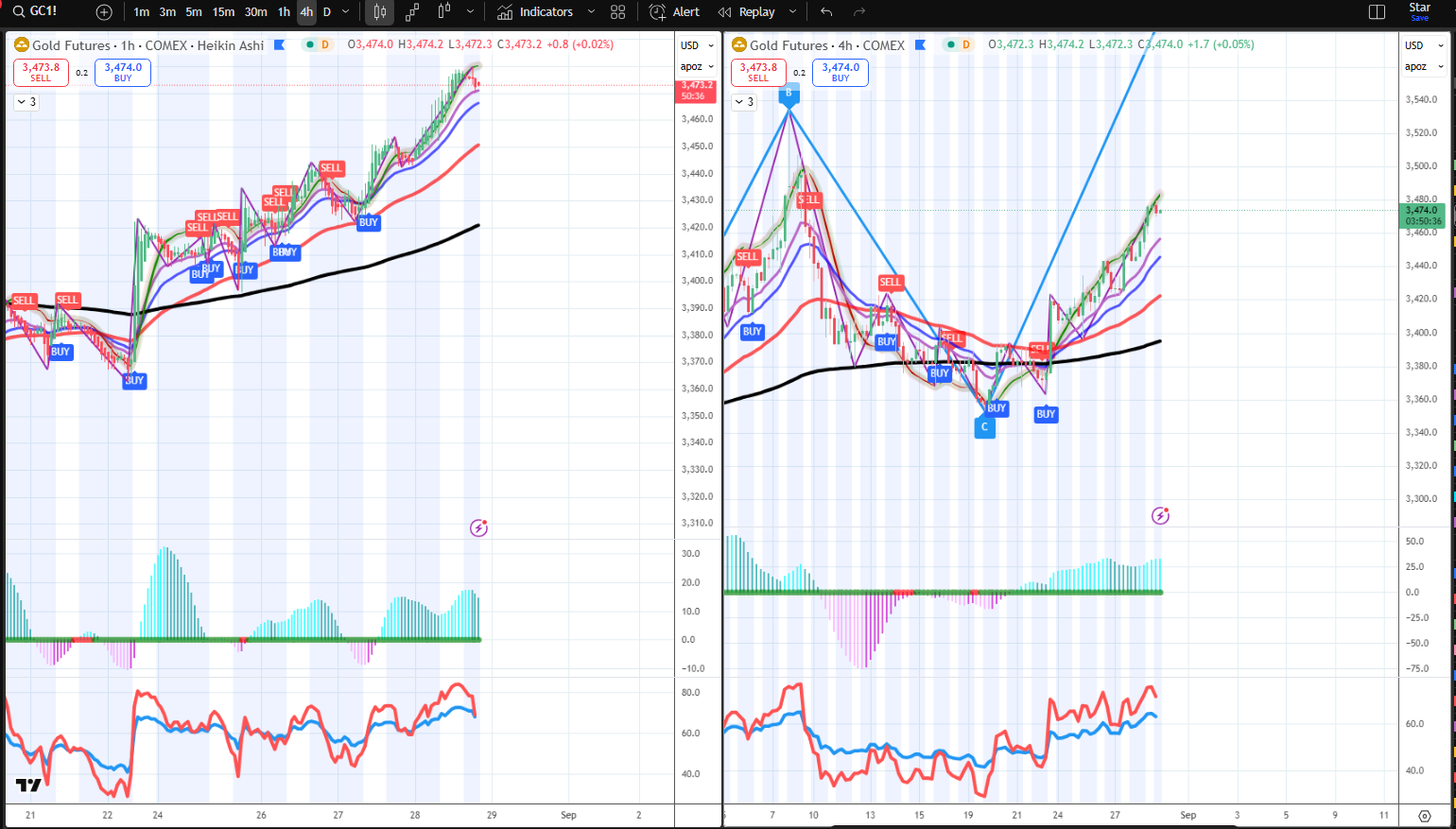1456x829 pixels.
Task: Click the add symbol plus icon
Action: (x=104, y=12)
